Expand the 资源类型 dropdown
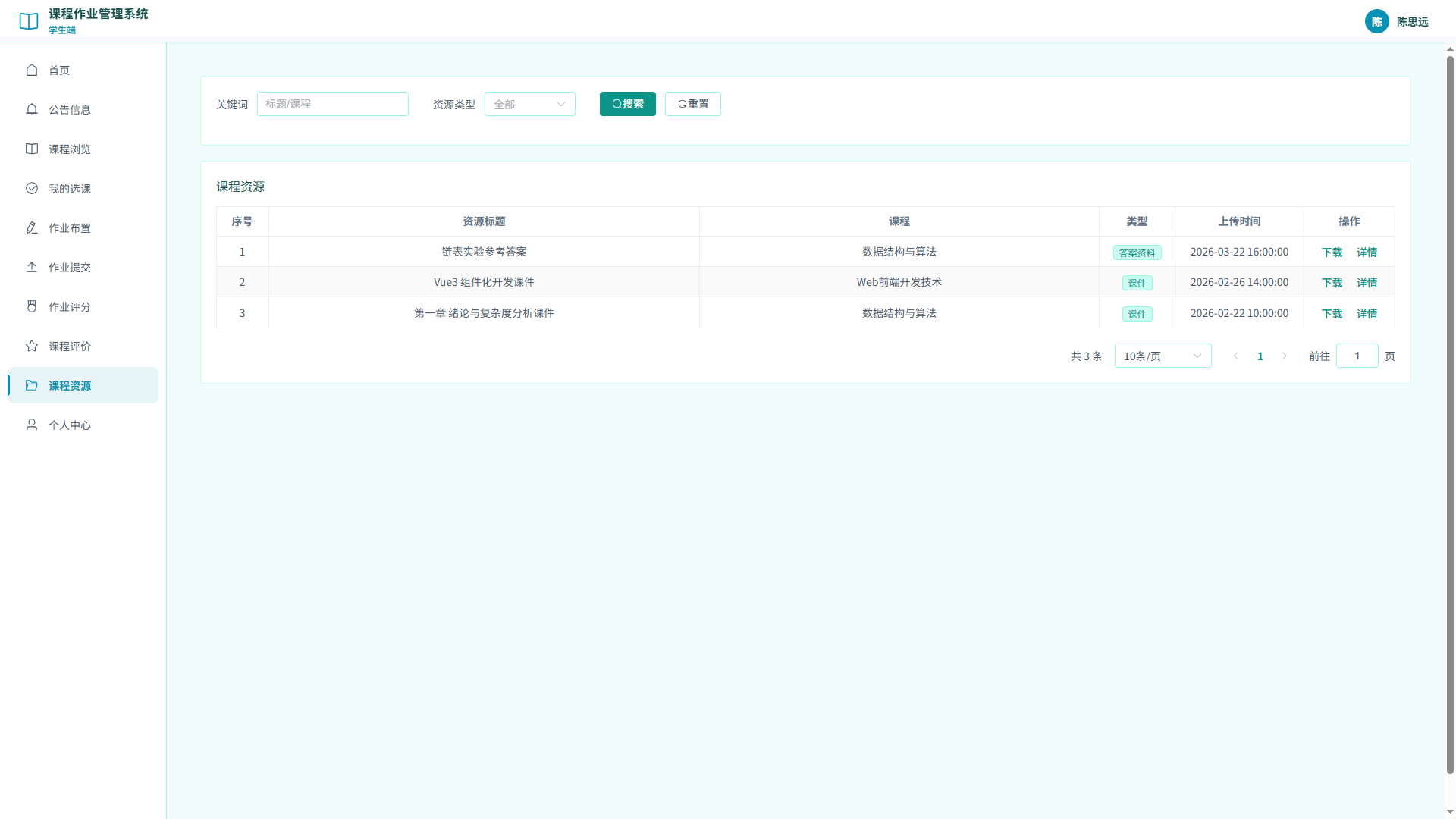 click(530, 104)
